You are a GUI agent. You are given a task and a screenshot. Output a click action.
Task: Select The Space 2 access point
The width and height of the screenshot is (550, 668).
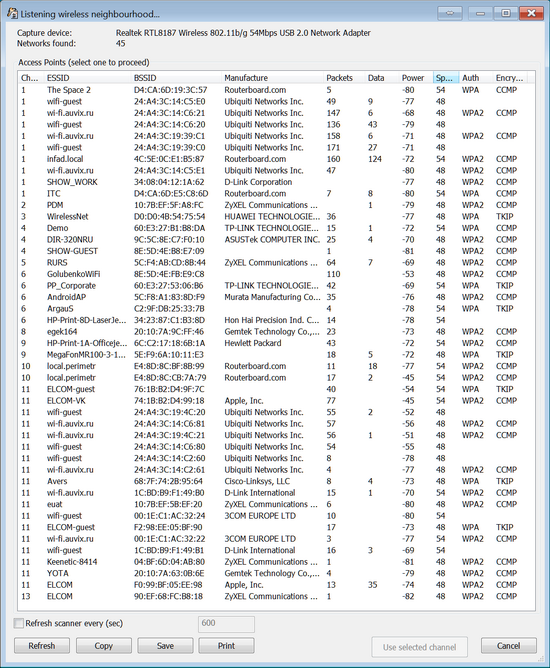pyautogui.click(x=276, y=90)
